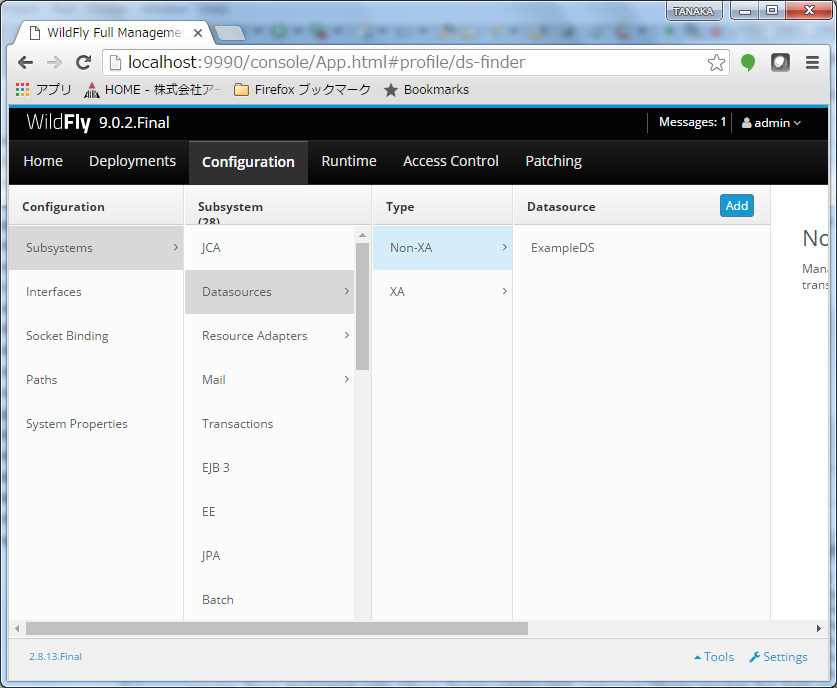Open the Firefox bookmarks folder
837x688 pixels.
[301, 90]
